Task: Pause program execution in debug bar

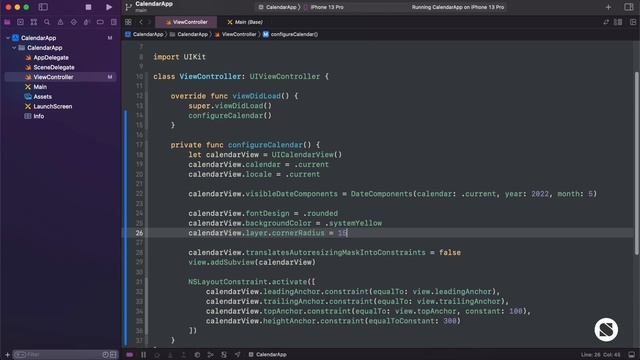Action: 143,355
